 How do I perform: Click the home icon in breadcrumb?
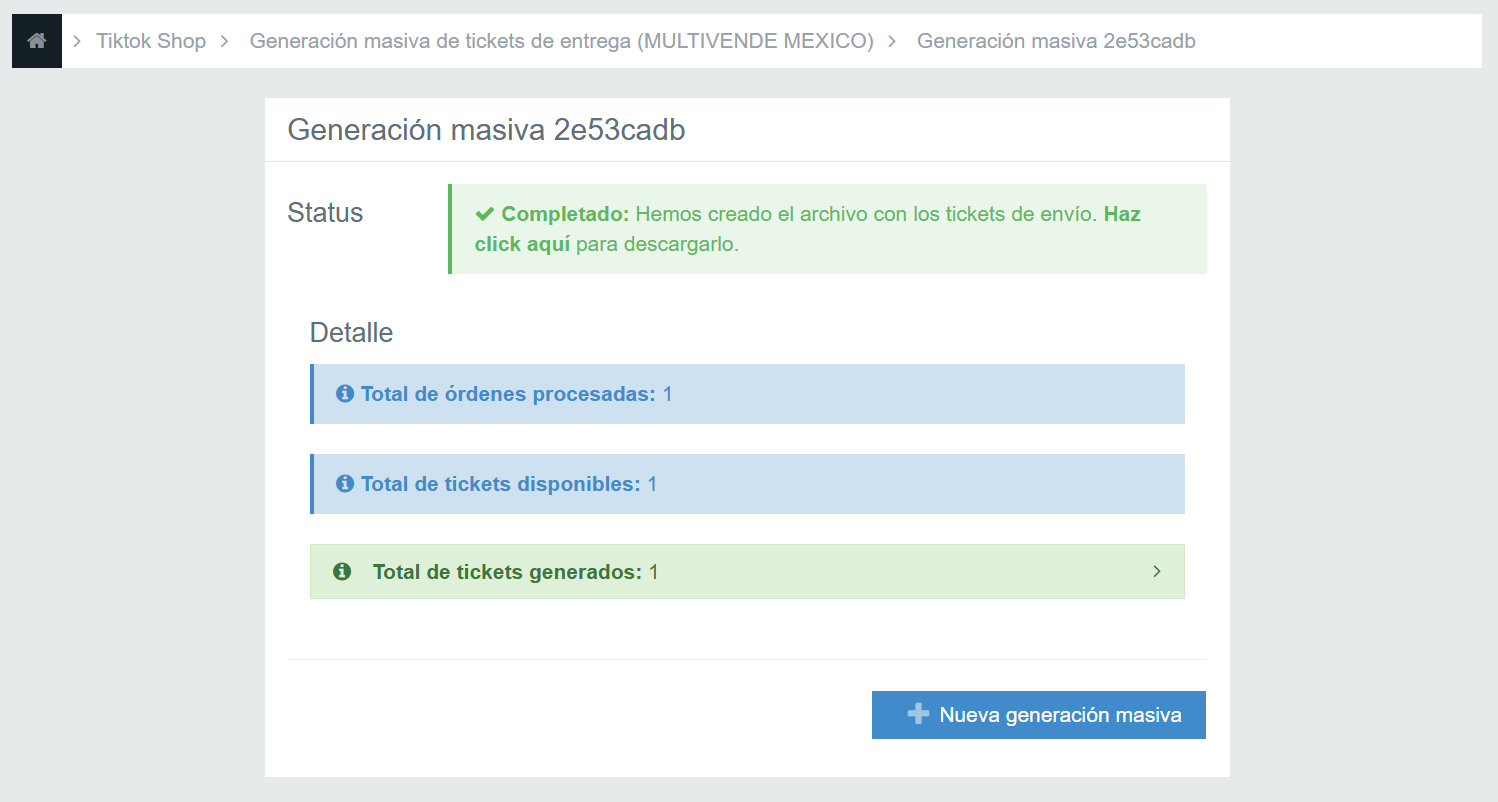37,41
